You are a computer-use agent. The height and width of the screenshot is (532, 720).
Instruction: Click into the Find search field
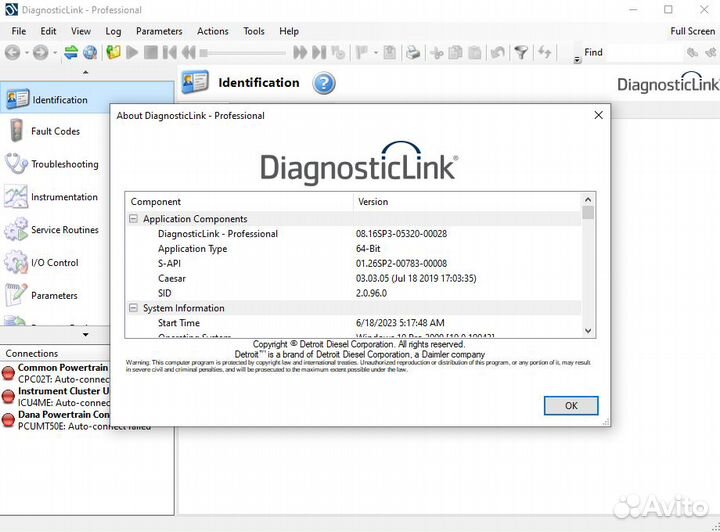coord(643,53)
